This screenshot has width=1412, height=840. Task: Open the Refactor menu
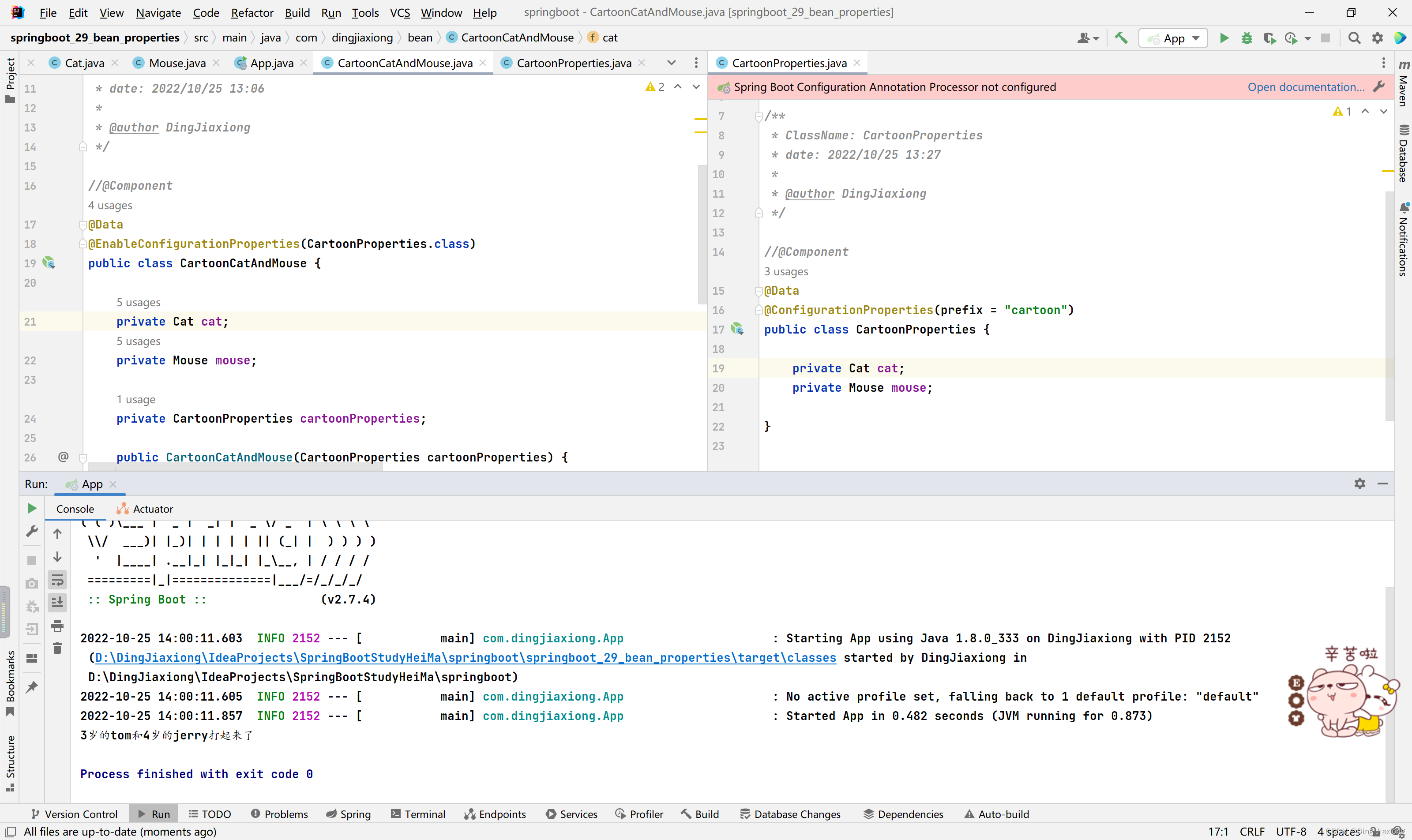pyautogui.click(x=252, y=12)
